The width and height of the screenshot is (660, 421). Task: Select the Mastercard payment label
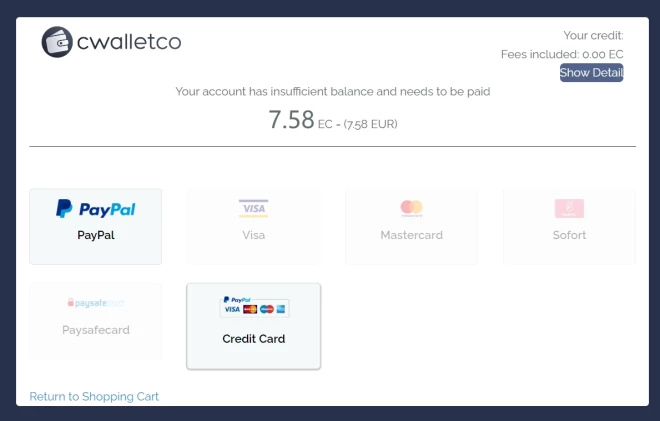411,236
